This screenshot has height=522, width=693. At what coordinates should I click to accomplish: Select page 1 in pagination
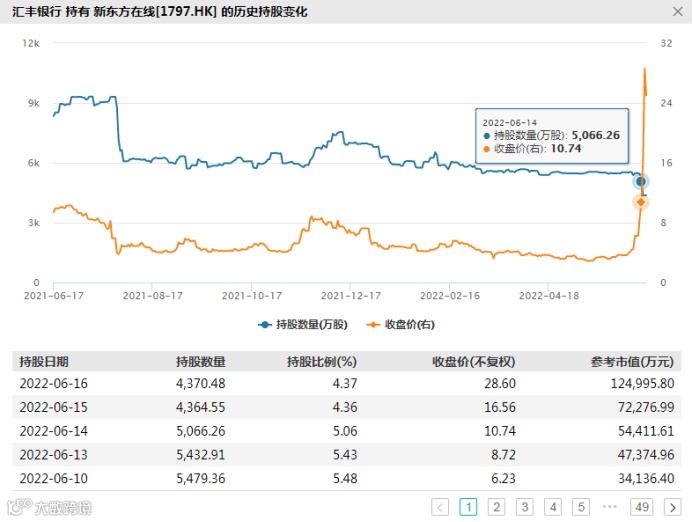[468, 507]
